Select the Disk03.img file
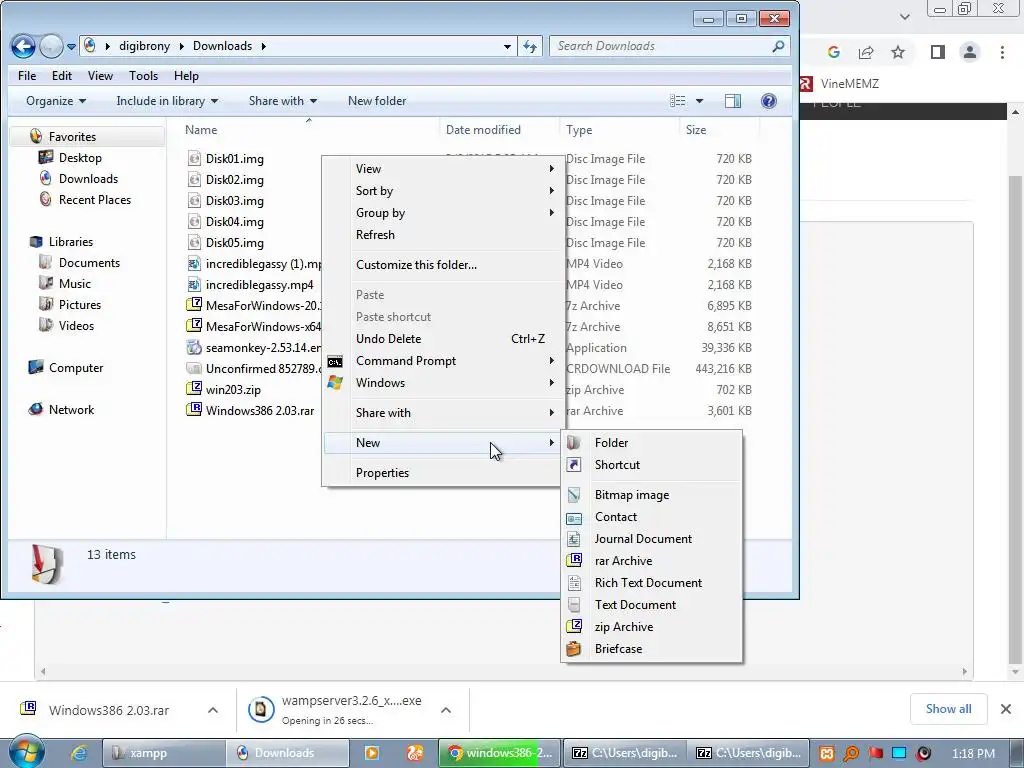This screenshot has height=768, width=1024. [x=234, y=201]
